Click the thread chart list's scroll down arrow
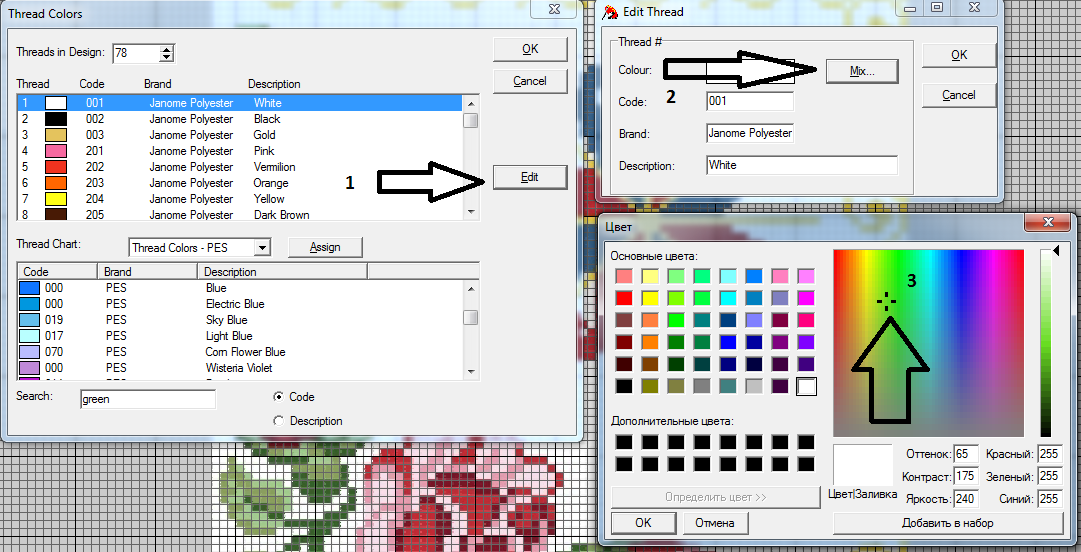 472,371
